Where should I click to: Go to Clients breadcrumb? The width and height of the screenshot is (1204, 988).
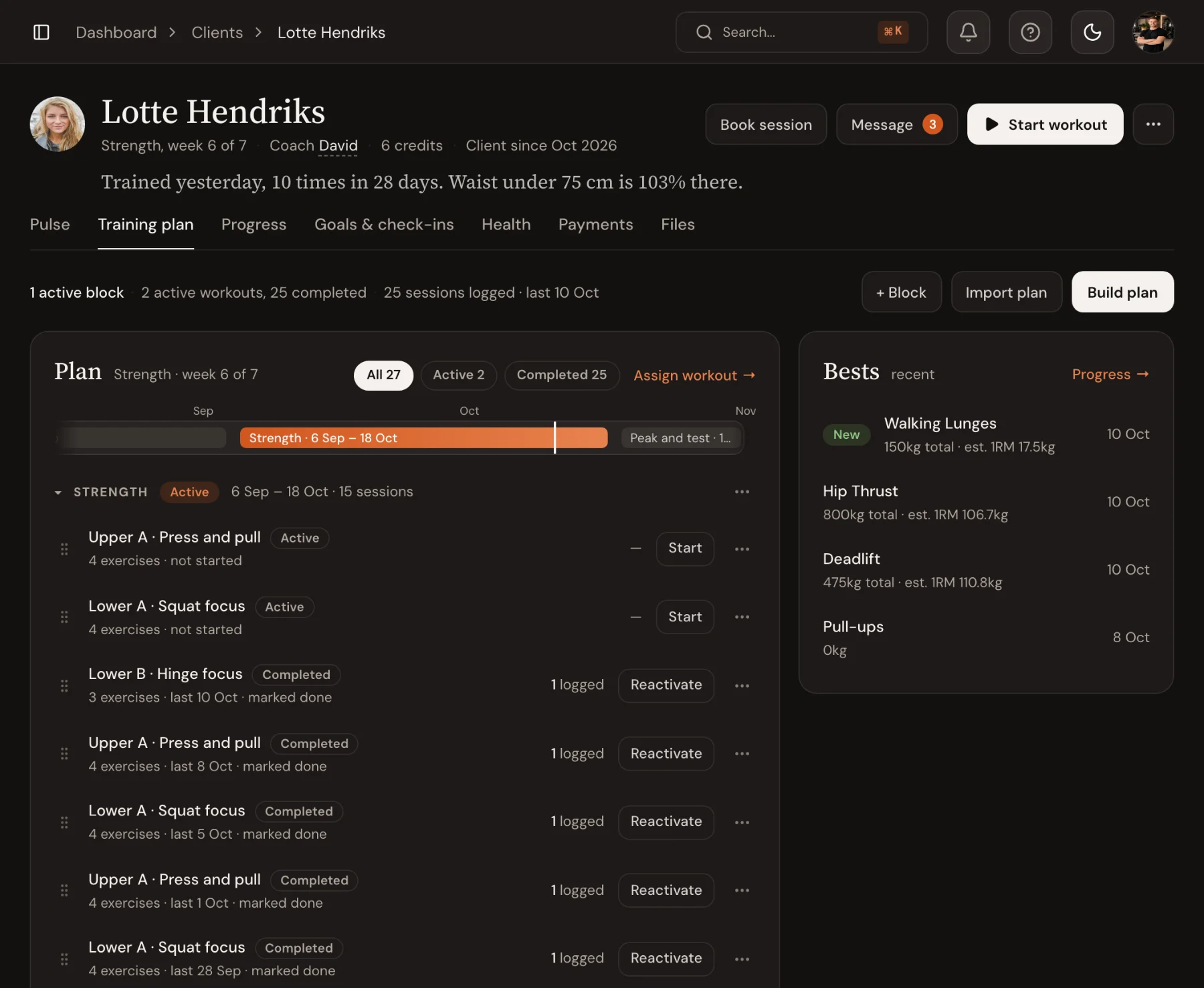(217, 32)
